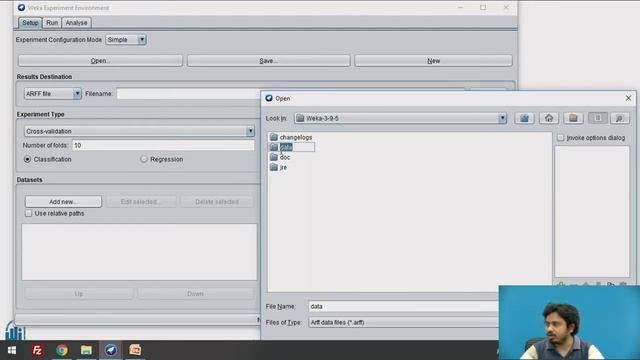Click the Weka icon in Experiment Environment title
This screenshot has width=640, height=360.
21,7
